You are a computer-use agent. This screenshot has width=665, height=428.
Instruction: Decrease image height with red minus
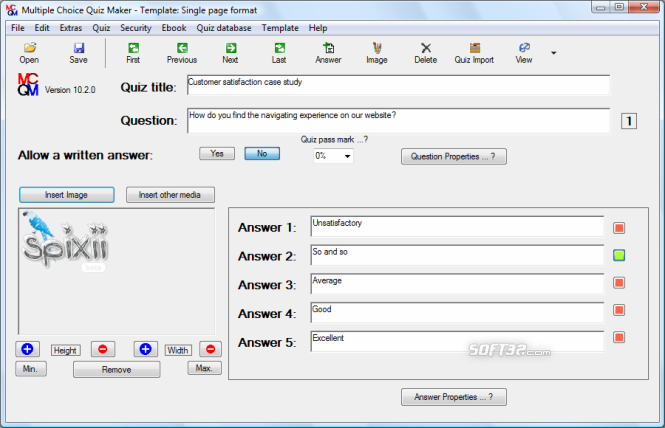[103, 349]
